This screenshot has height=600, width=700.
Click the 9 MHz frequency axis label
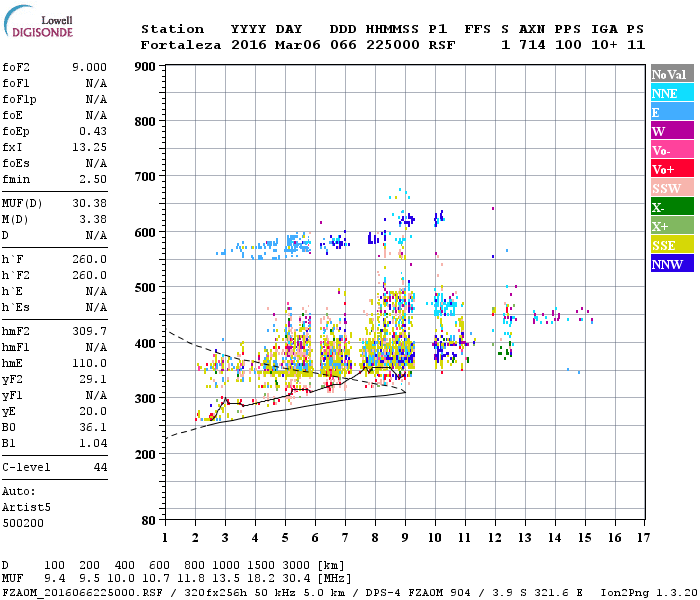[405, 538]
